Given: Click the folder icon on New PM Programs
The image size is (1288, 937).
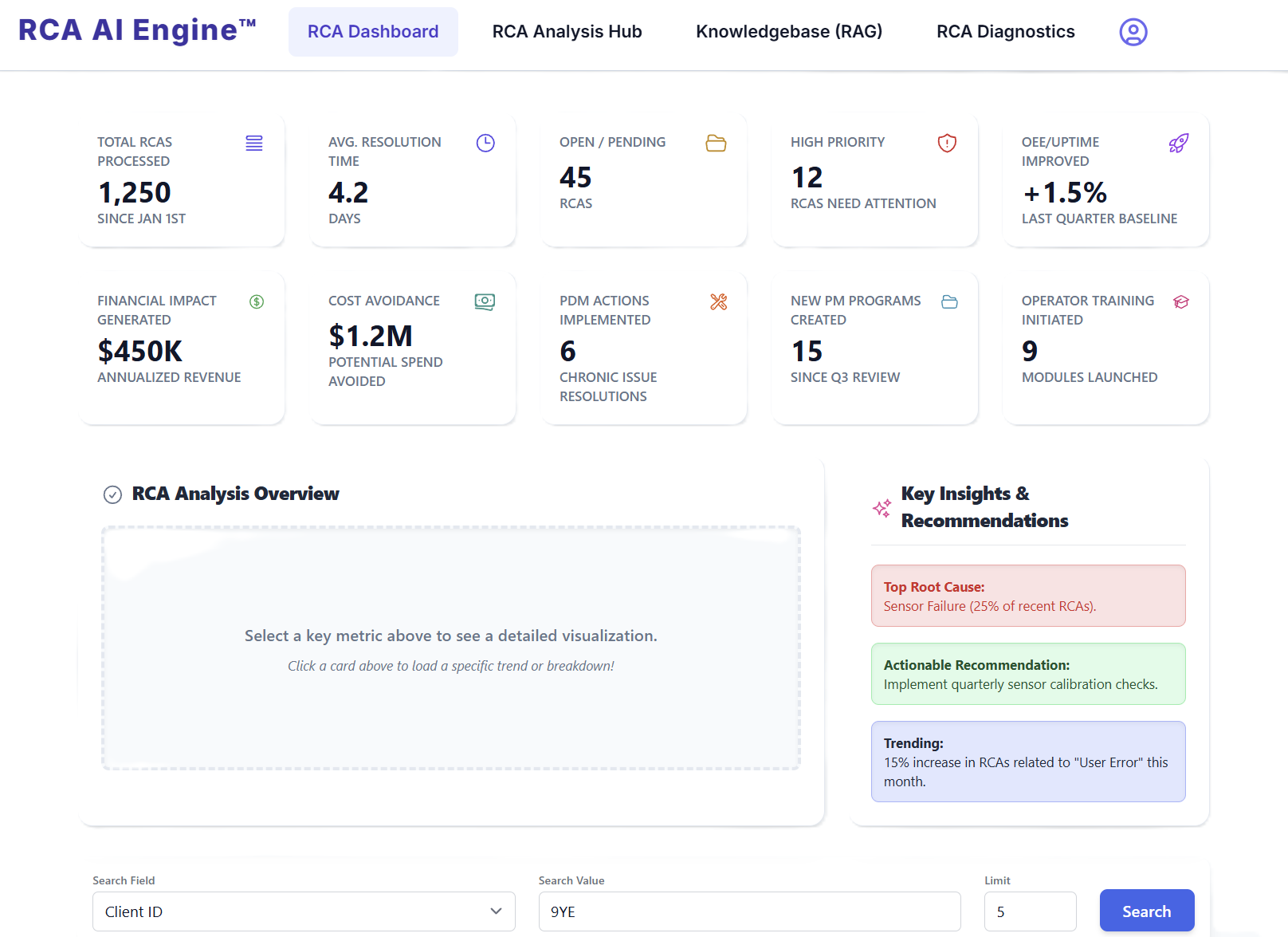Looking at the screenshot, I should 949,301.
